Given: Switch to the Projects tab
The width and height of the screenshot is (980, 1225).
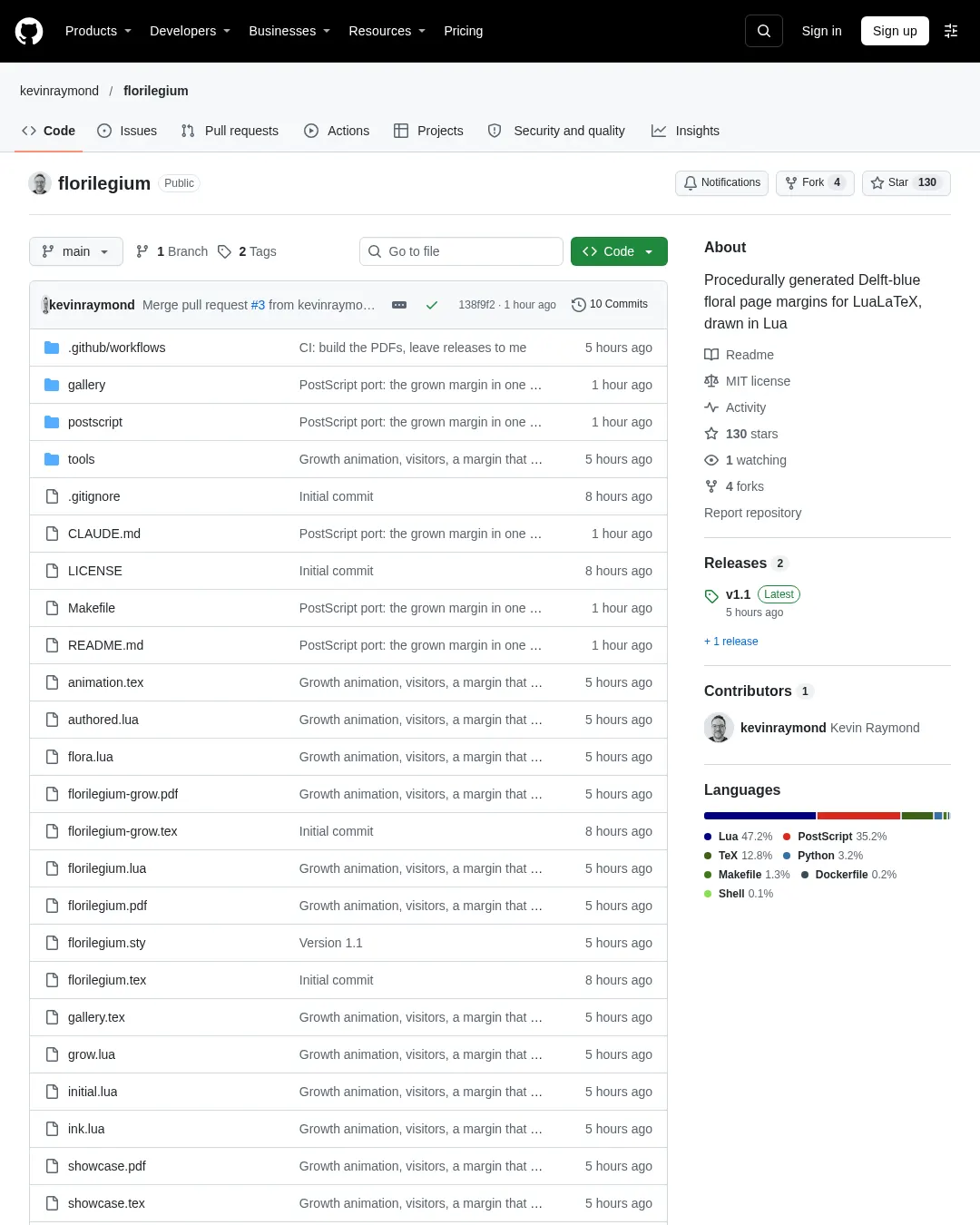Looking at the screenshot, I should [428, 131].
